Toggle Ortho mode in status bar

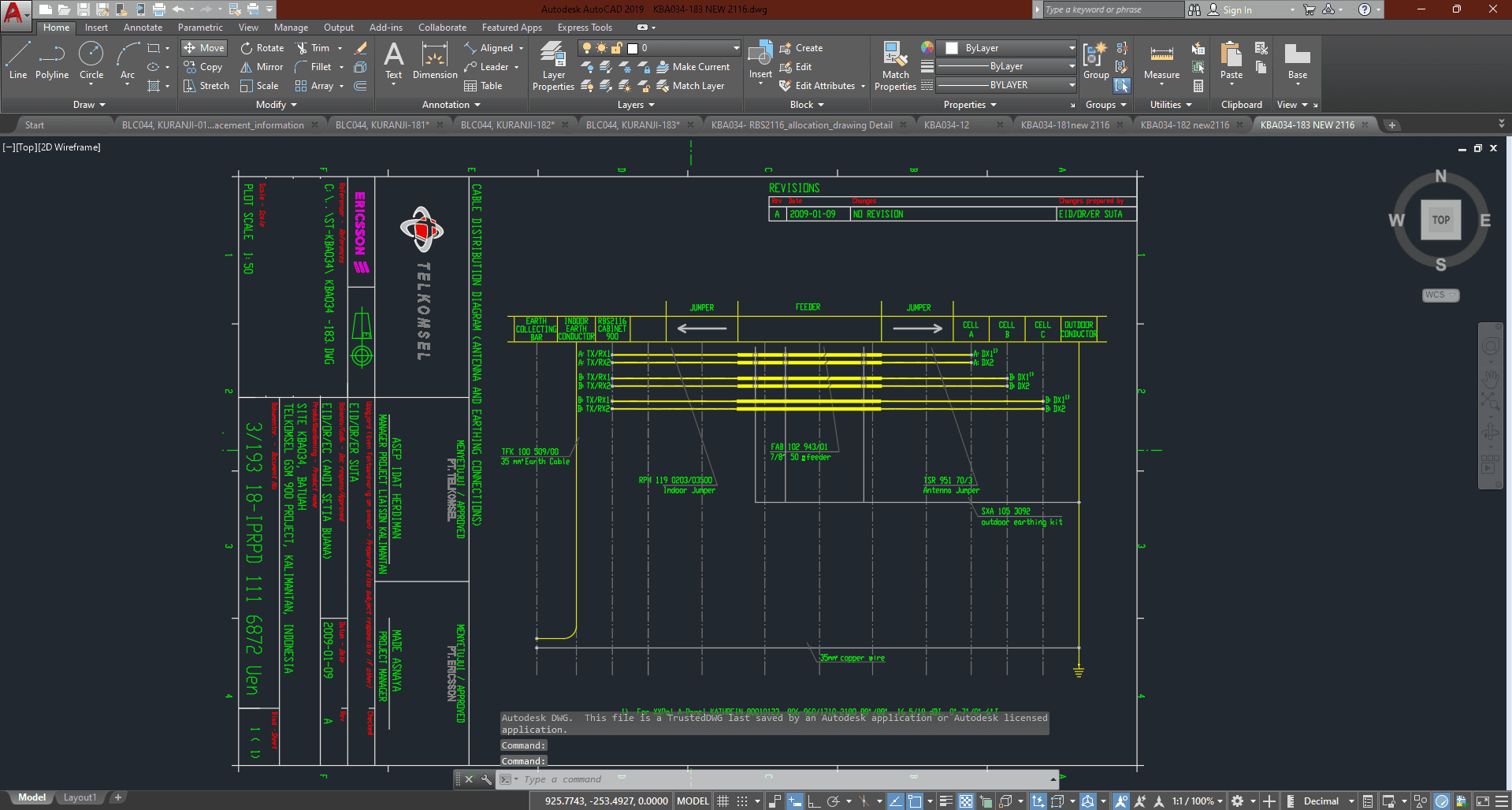(x=814, y=801)
